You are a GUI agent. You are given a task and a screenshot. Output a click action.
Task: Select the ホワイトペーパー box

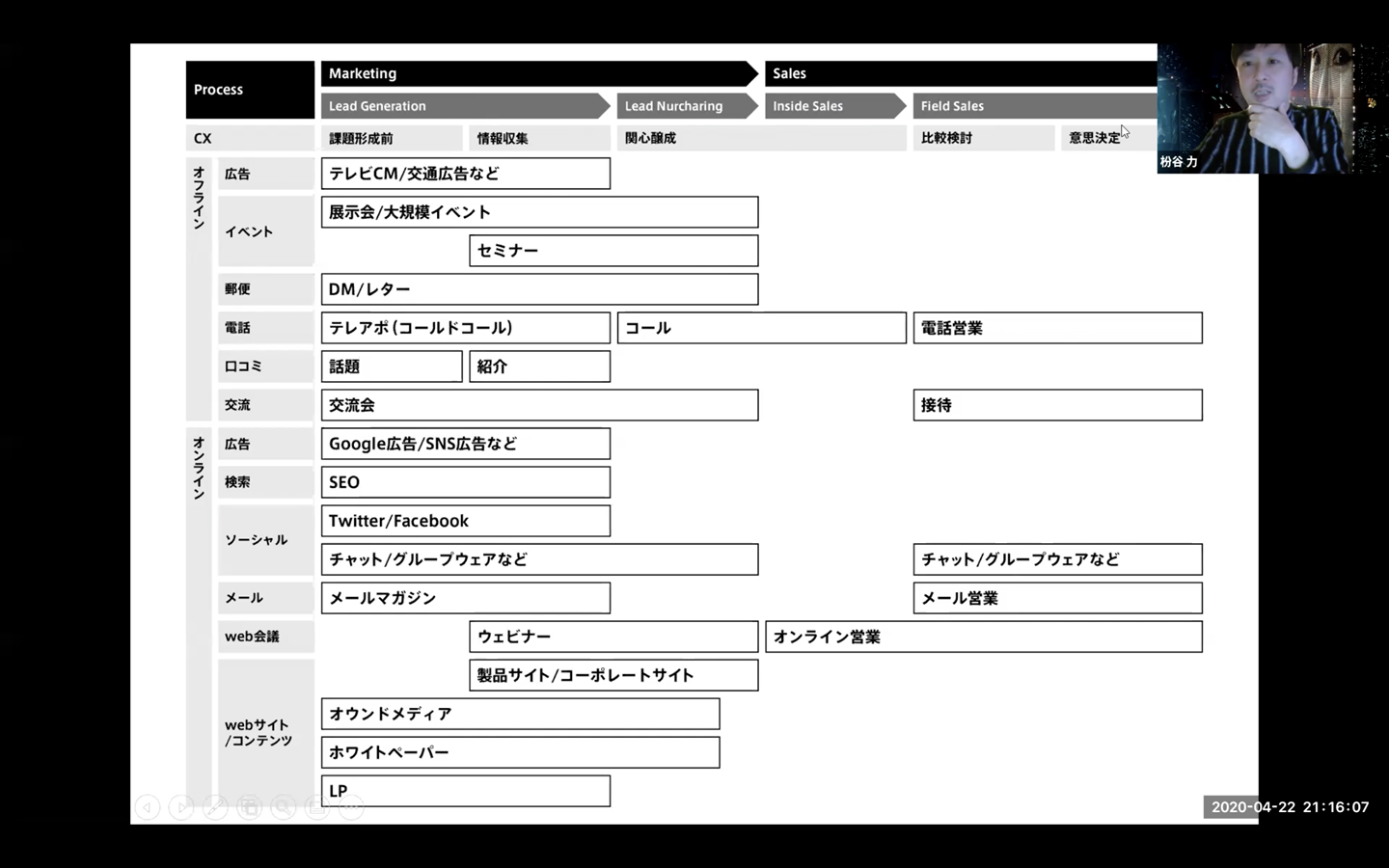pos(521,752)
